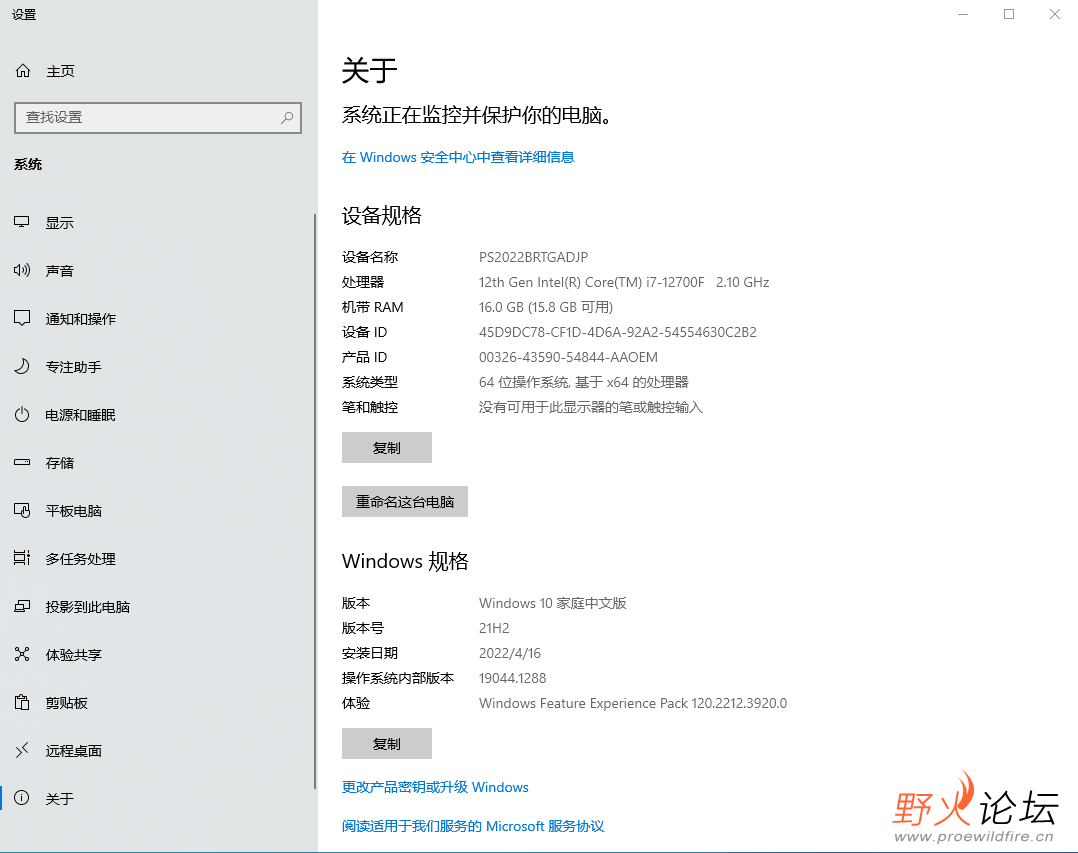Click the Remote Desktop icon

pyautogui.click(x=22, y=750)
